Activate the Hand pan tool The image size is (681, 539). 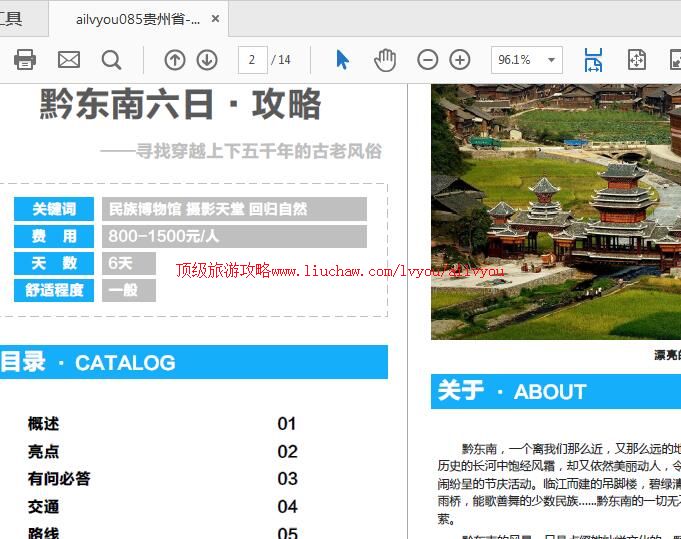click(x=385, y=60)
